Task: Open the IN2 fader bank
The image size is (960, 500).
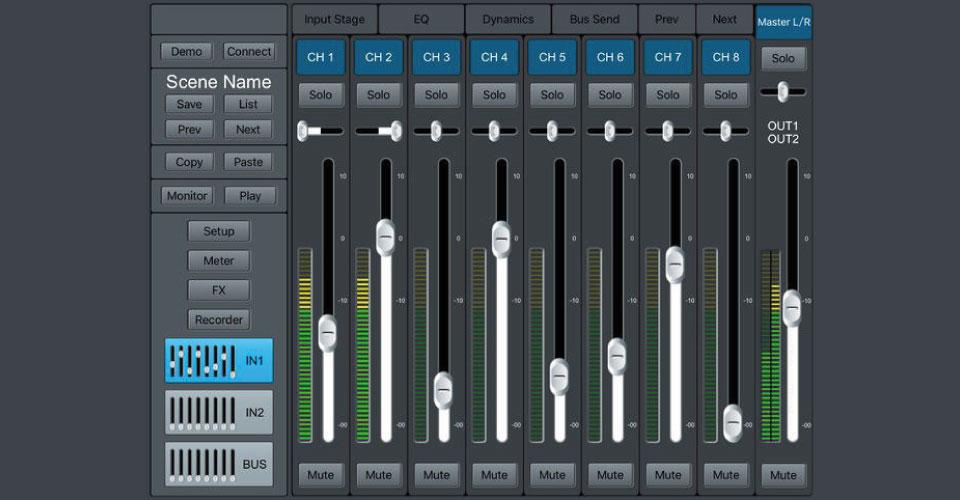Action: tap(218, 412)
